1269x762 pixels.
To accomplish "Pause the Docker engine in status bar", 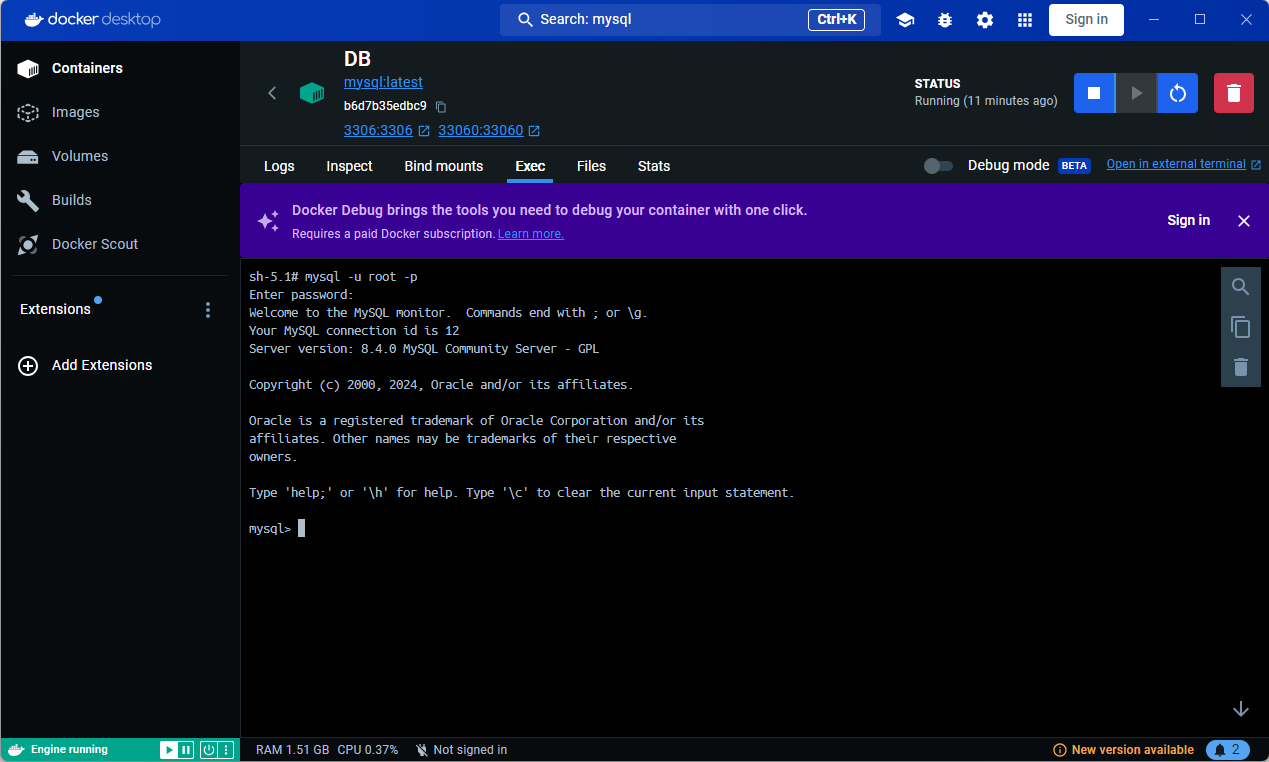I will (x=185, y=750).
